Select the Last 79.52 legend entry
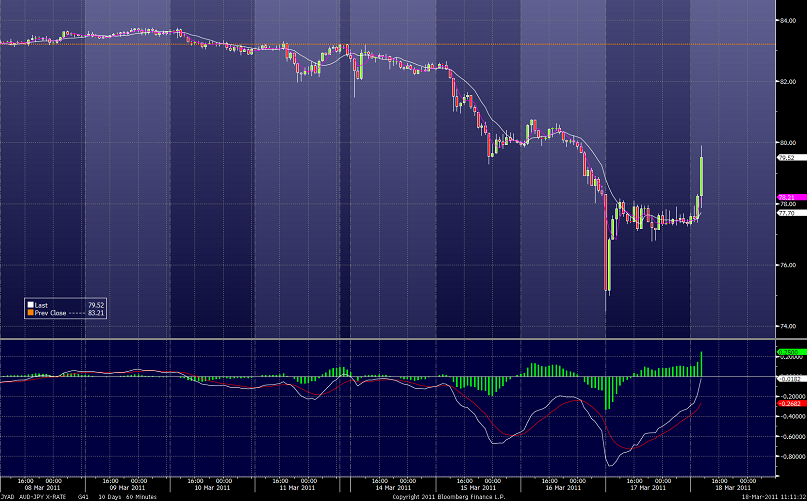This screenshot has height=502, width=808. coord(58,304)
